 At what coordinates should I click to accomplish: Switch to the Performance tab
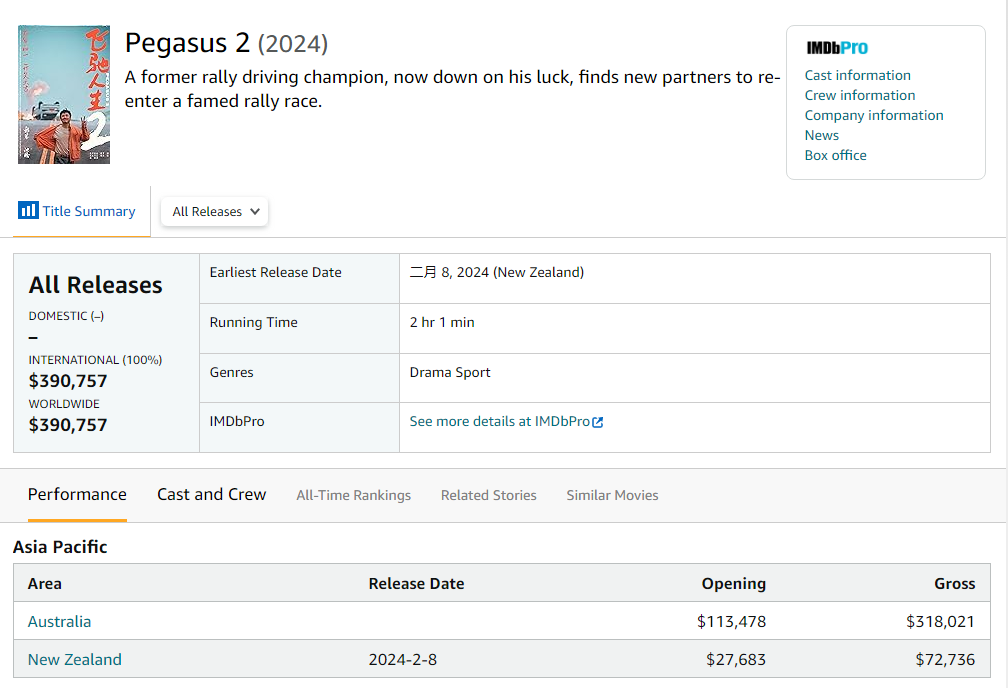[77, 495]
